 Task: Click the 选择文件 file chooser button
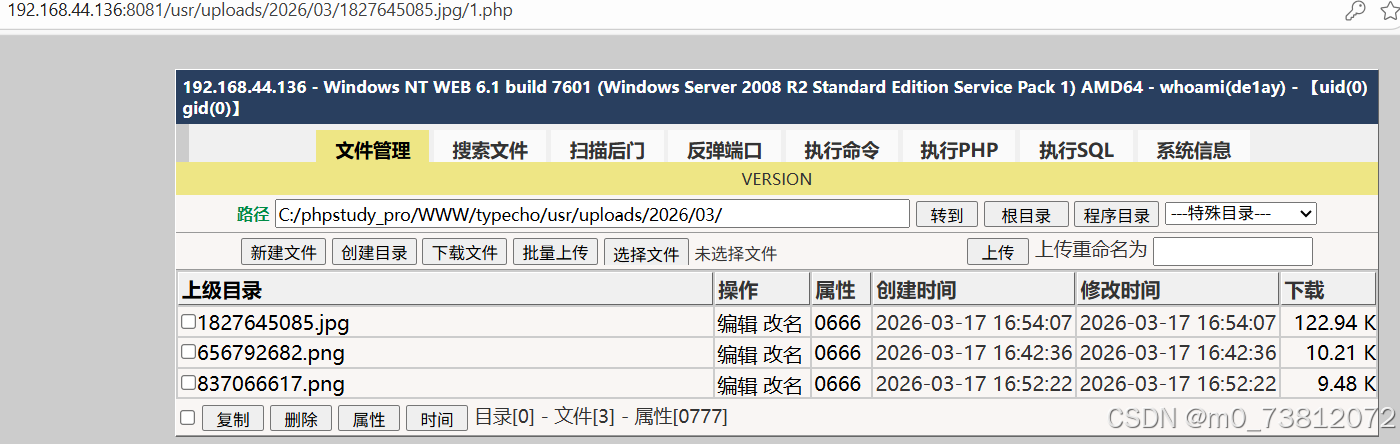point(646,253)
